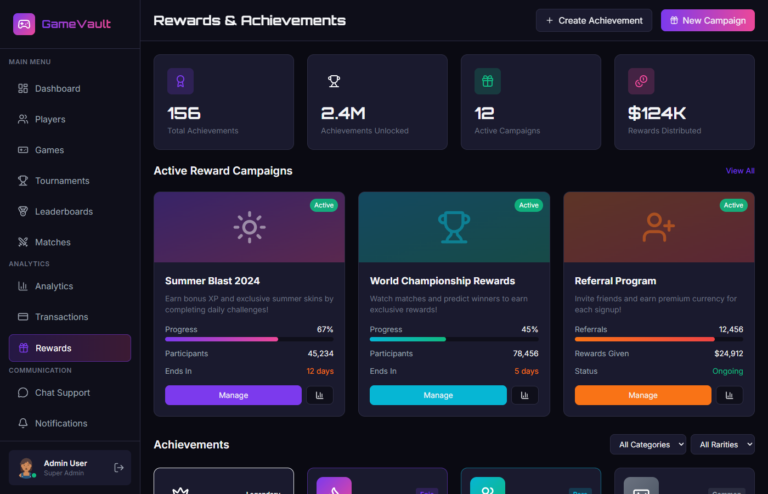Click the Dashboard grid icon
The image size is (768, 494).
click(x=23, y=89)
